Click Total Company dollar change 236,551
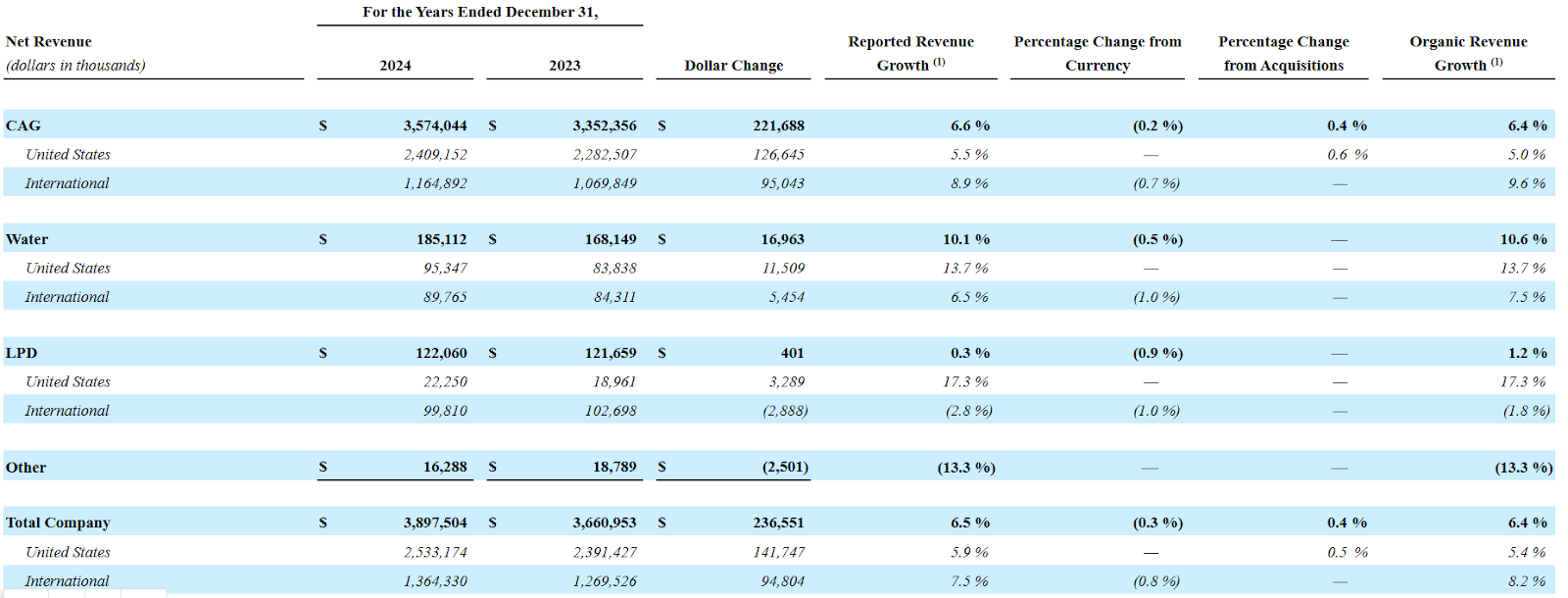 [x=778, y=523]
